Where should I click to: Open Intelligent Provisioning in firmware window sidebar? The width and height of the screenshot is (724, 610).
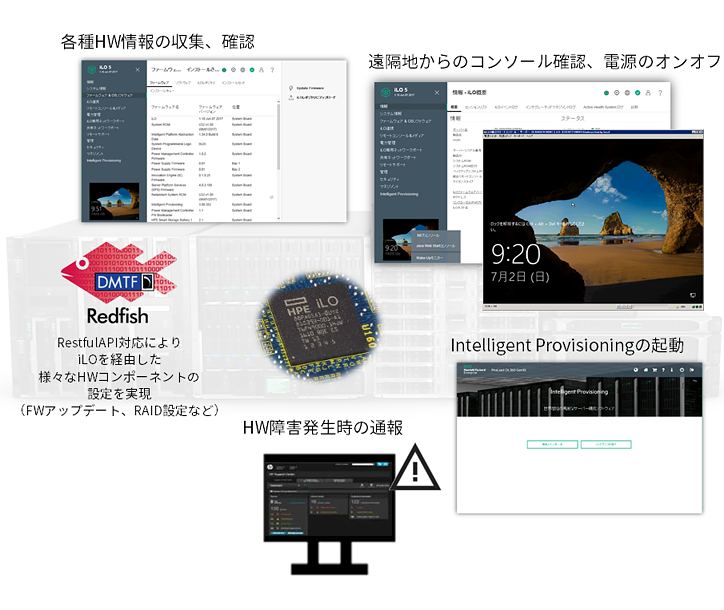pos(104,161)
